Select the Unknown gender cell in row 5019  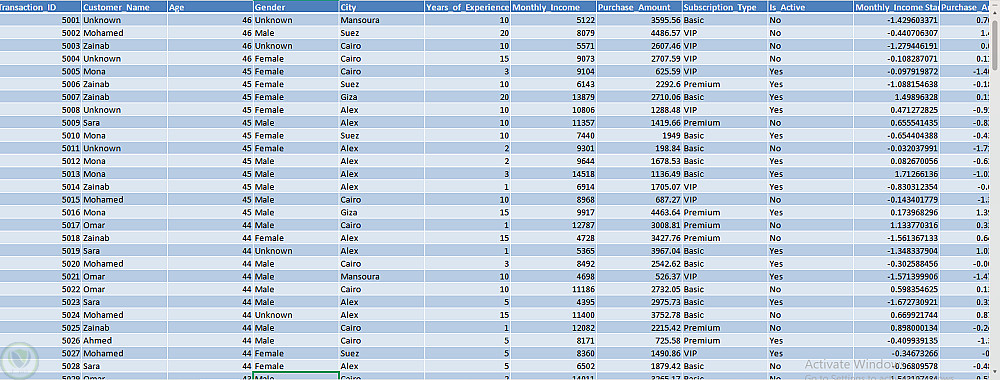(x=296, y=251)
